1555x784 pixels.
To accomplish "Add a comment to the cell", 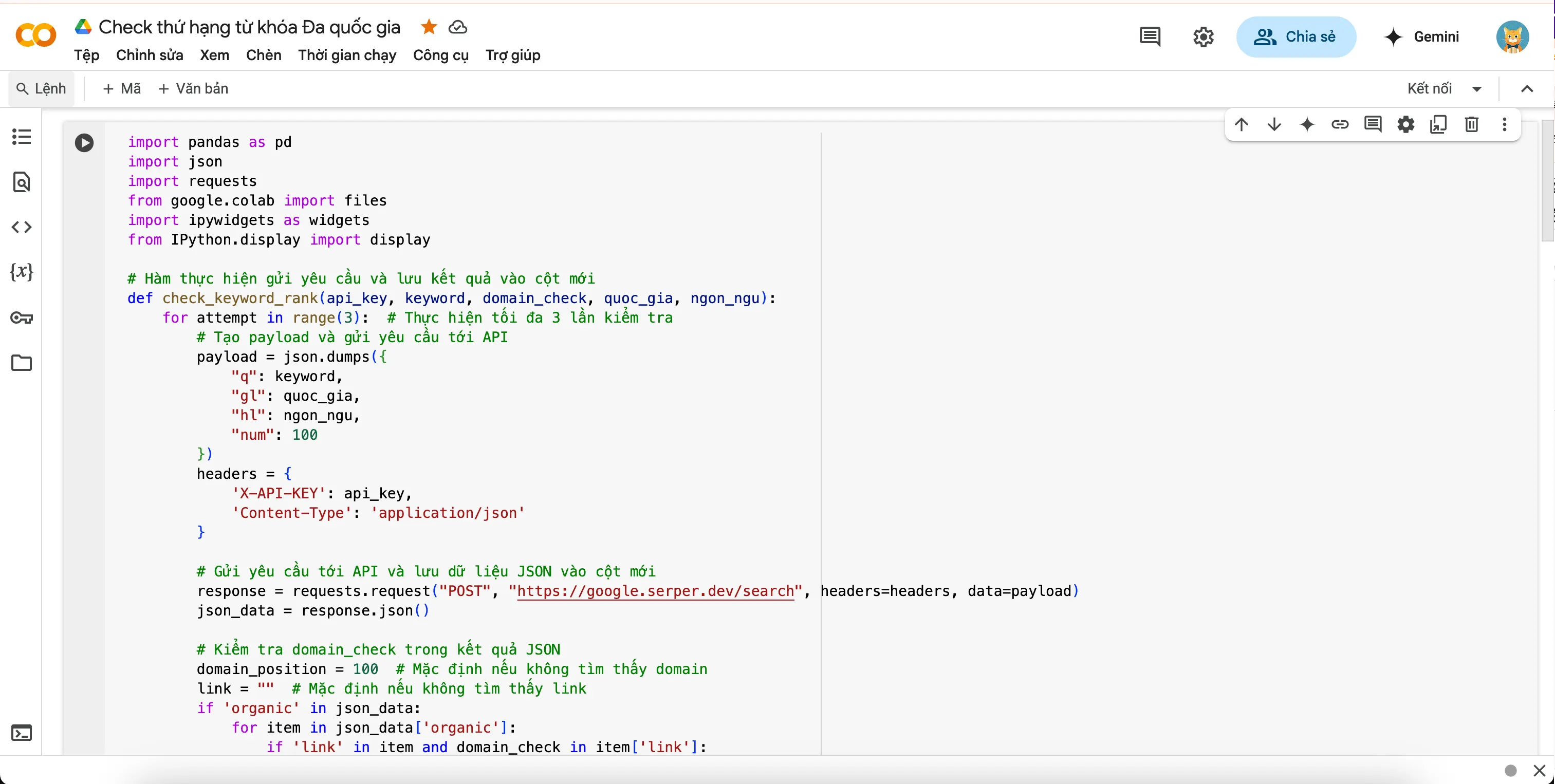I will pos(1373,124).
